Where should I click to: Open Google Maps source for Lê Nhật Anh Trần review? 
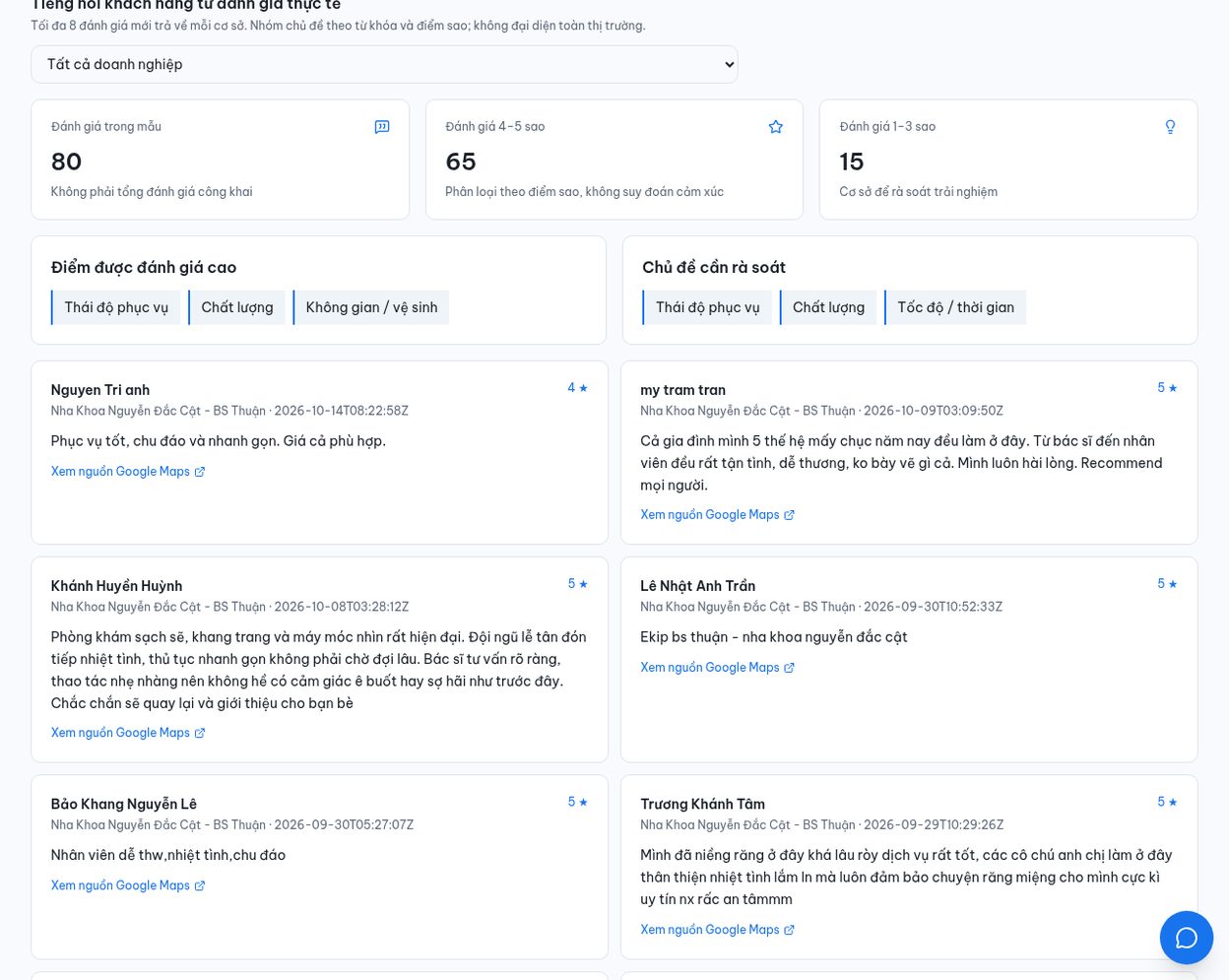717,668
